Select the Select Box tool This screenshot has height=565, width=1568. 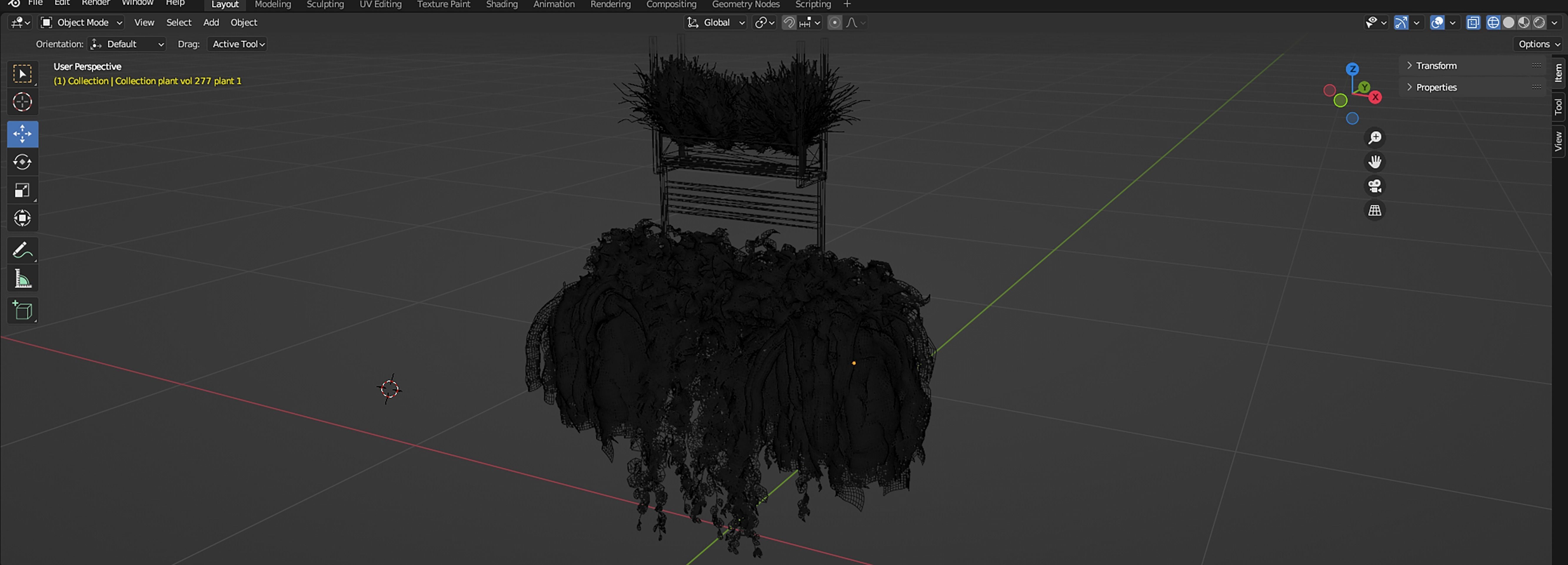23,74
